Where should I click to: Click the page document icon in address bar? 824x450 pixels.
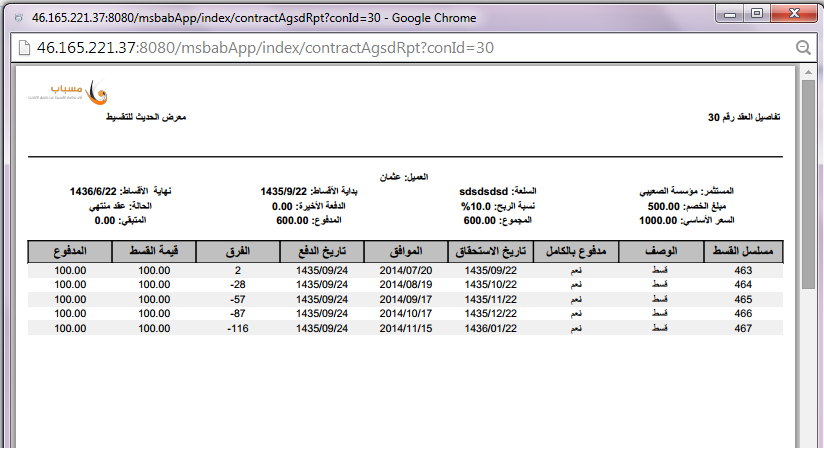tap(24, 48)
